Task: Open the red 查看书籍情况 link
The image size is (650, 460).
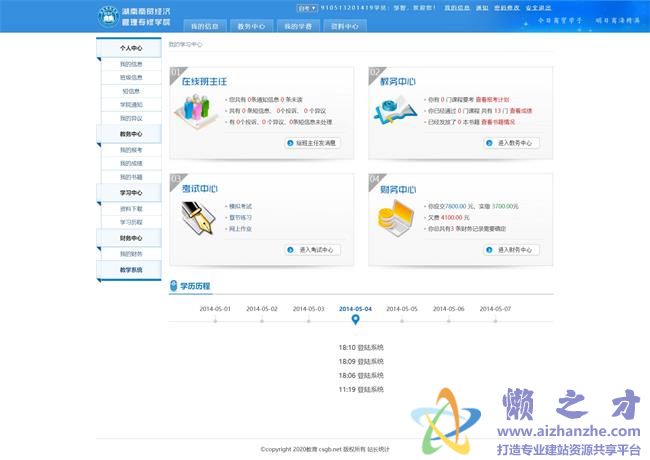Action: (x=498, y=122)
